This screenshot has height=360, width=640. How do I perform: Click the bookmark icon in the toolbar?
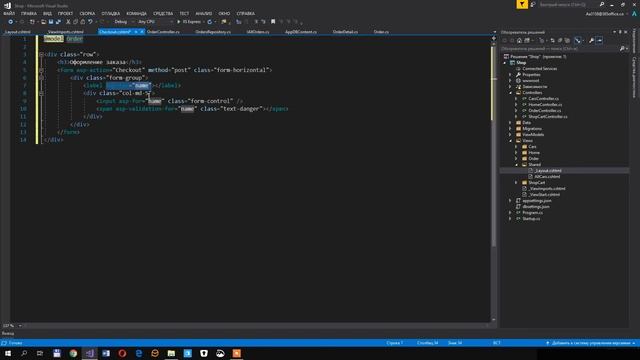tap(273, 22)
